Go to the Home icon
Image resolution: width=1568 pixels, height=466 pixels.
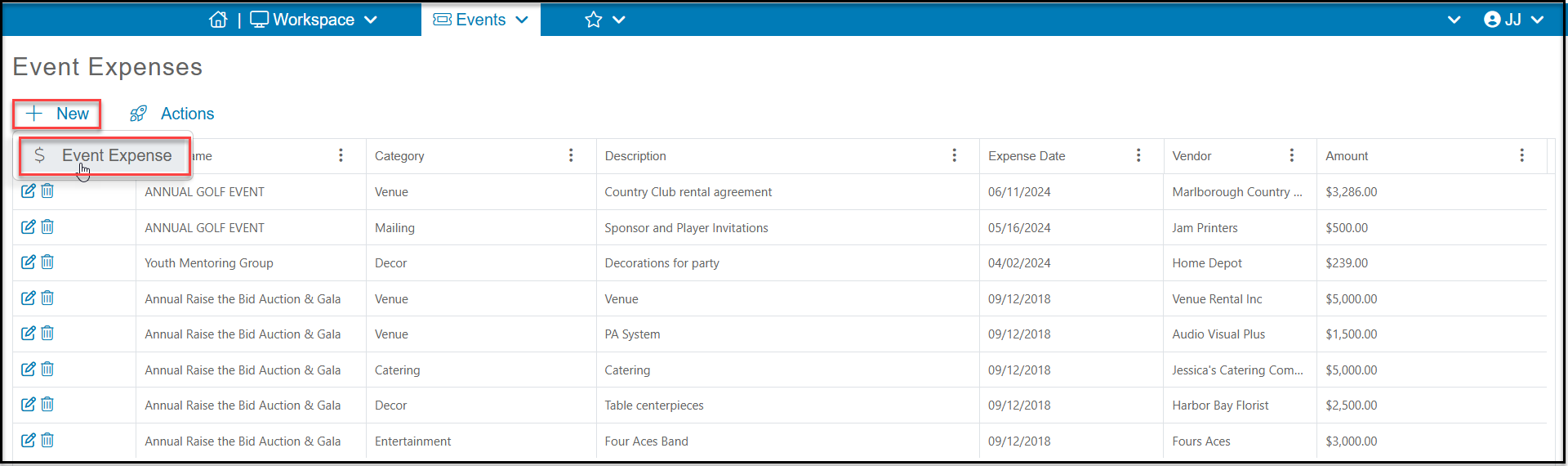(x=218, y=20)
